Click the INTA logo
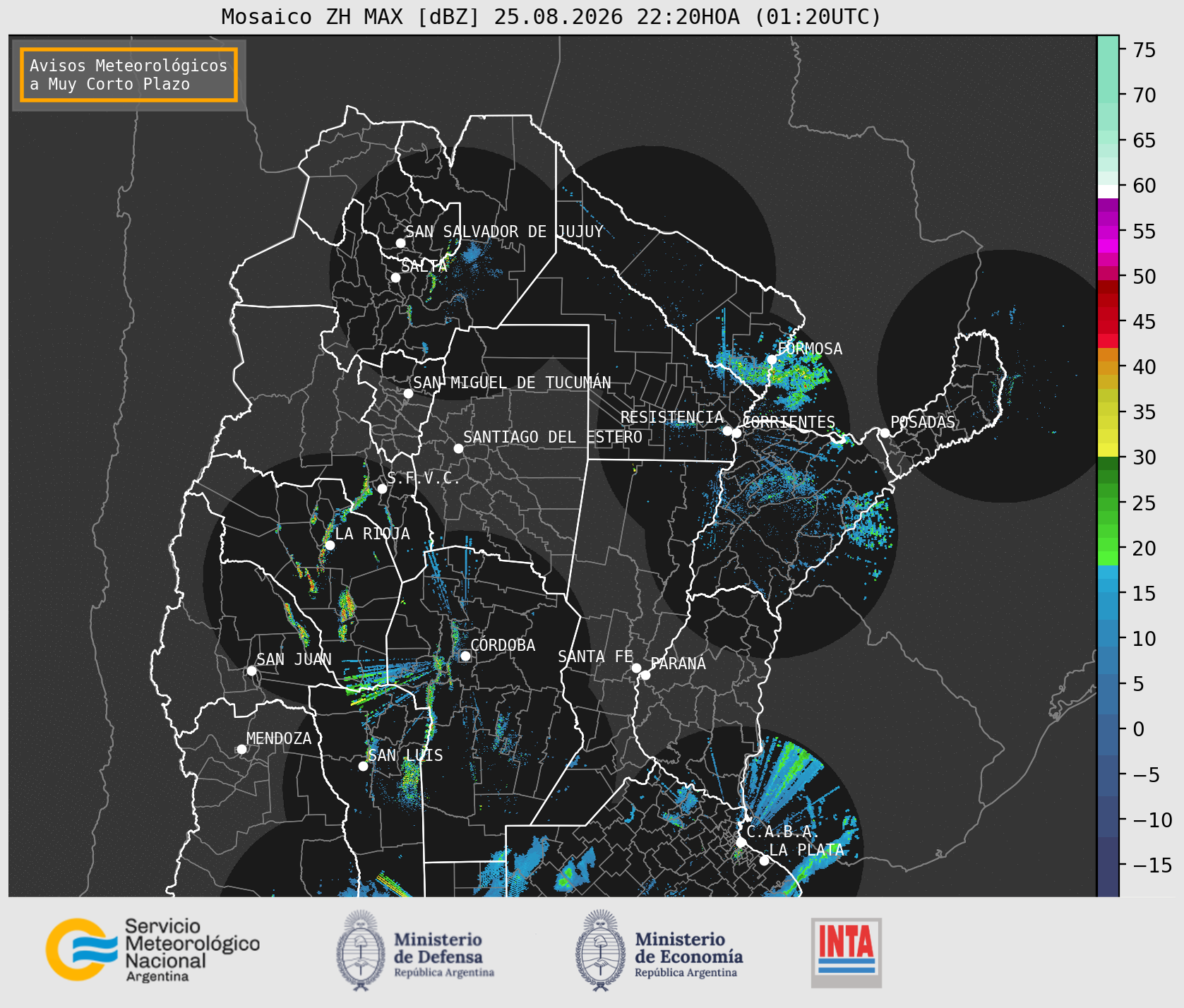The width and height of the screenshot is (1184, 1008). 846,952
